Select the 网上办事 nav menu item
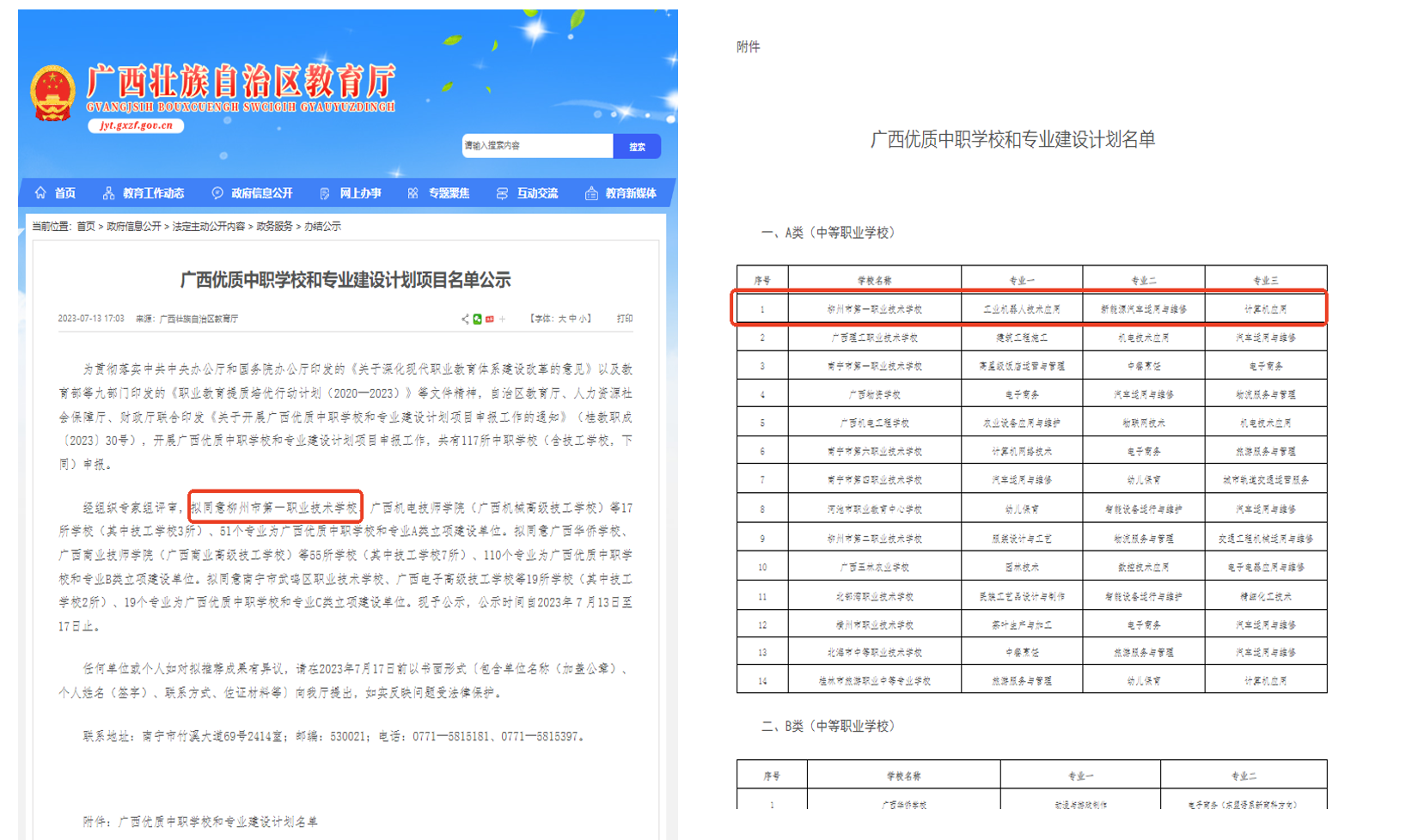 point(351,193)
